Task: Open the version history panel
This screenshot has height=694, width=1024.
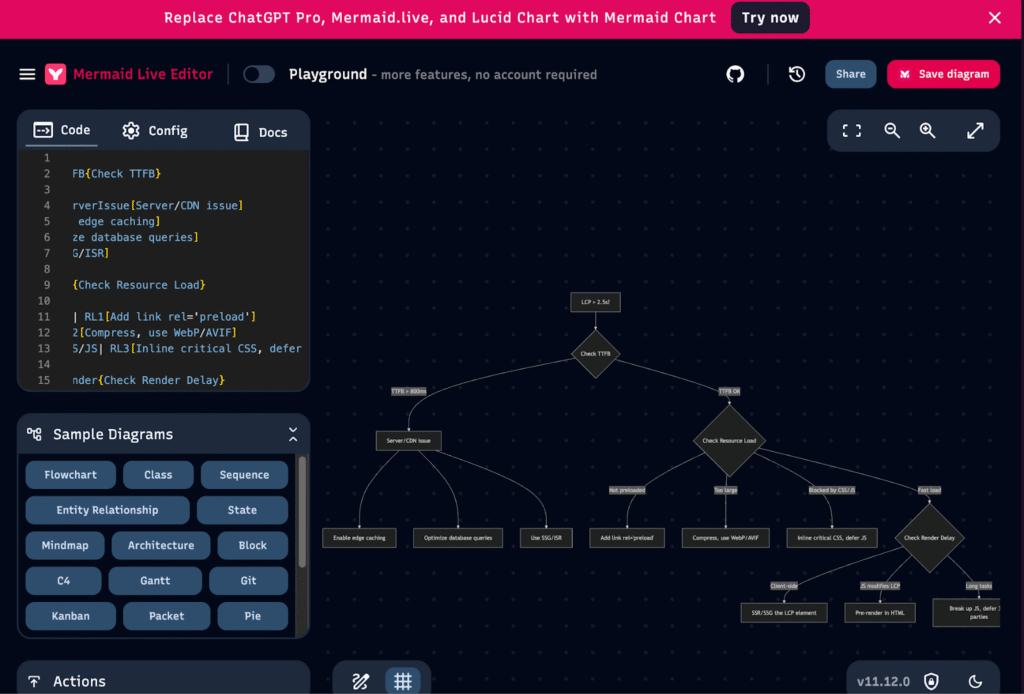Action: coord(796,73)
